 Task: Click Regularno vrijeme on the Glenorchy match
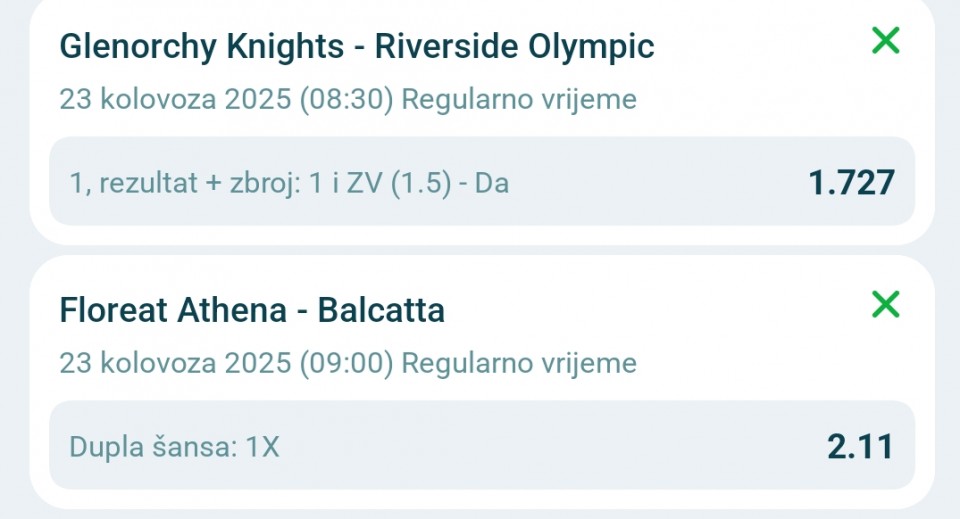click(519, 100)
